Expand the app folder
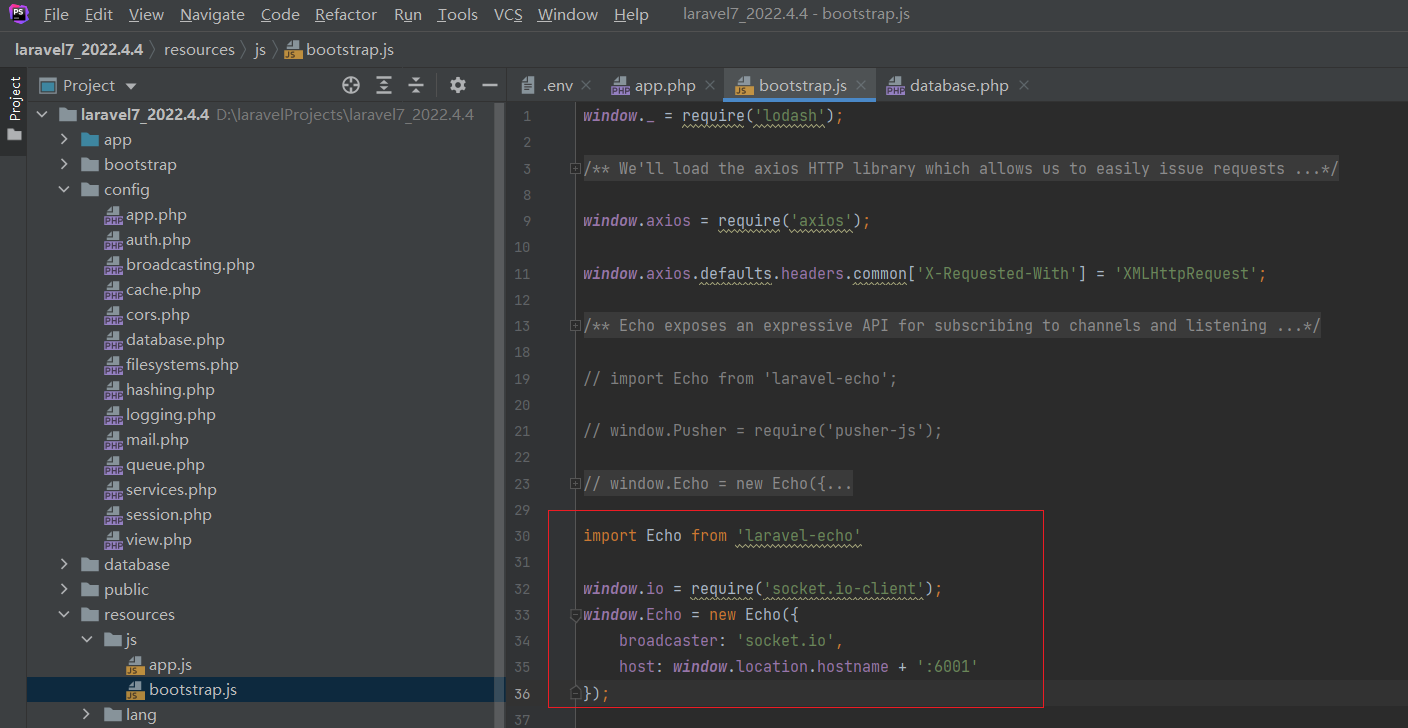Image resolution: width=1408 pixels, height=728 pixels. click(65, 140)
